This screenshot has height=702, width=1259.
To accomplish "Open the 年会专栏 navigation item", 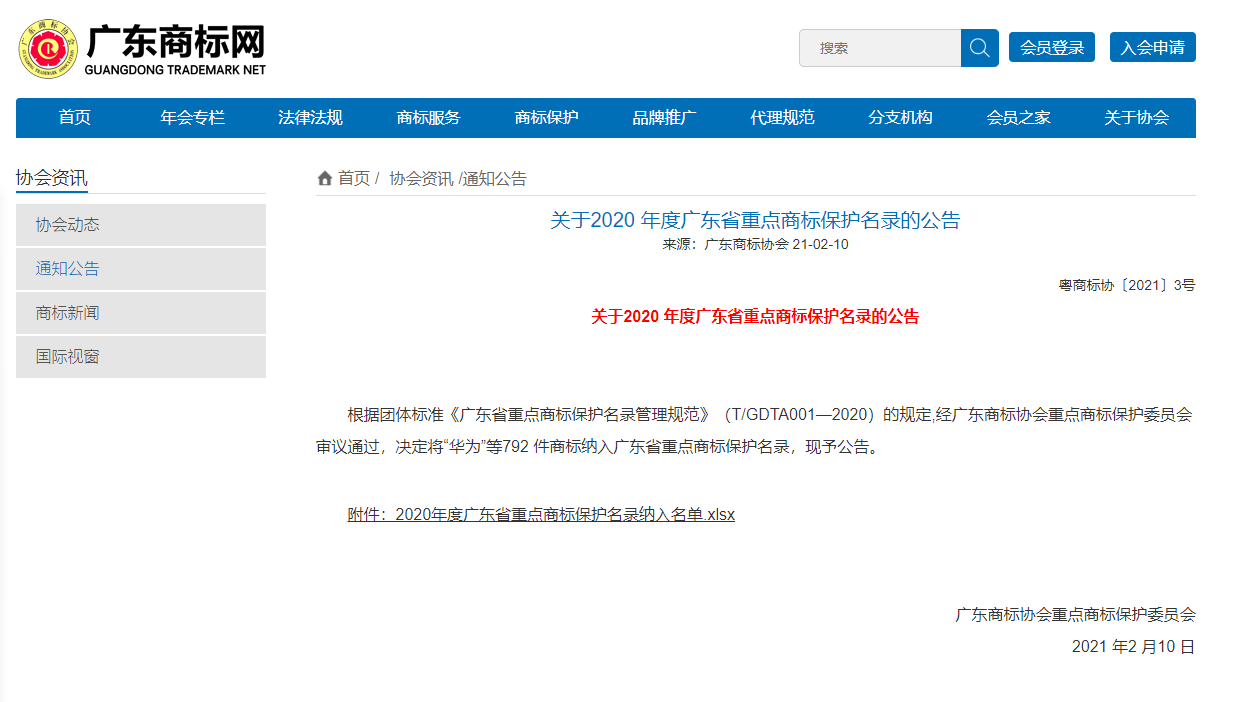I will [193, 118].
